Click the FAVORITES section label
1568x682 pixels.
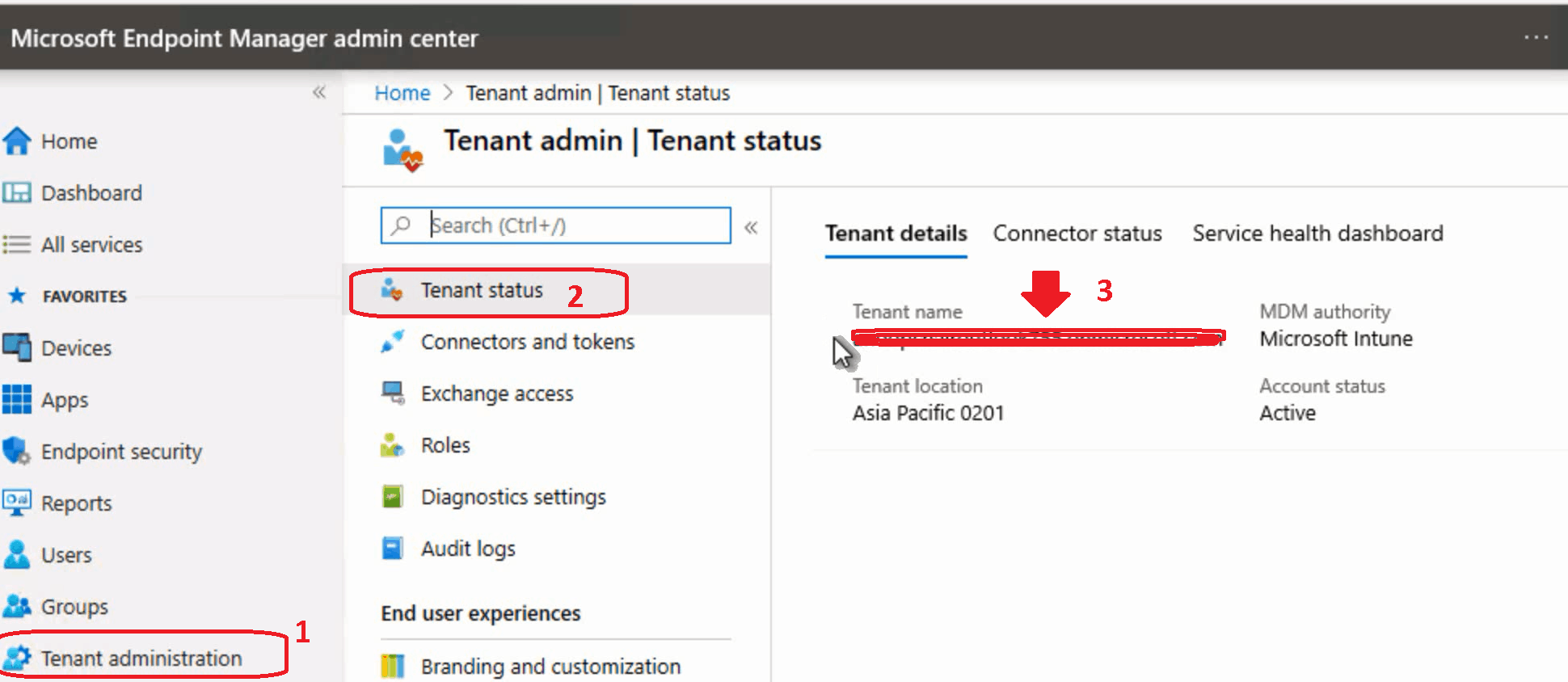tap(85, 297)
